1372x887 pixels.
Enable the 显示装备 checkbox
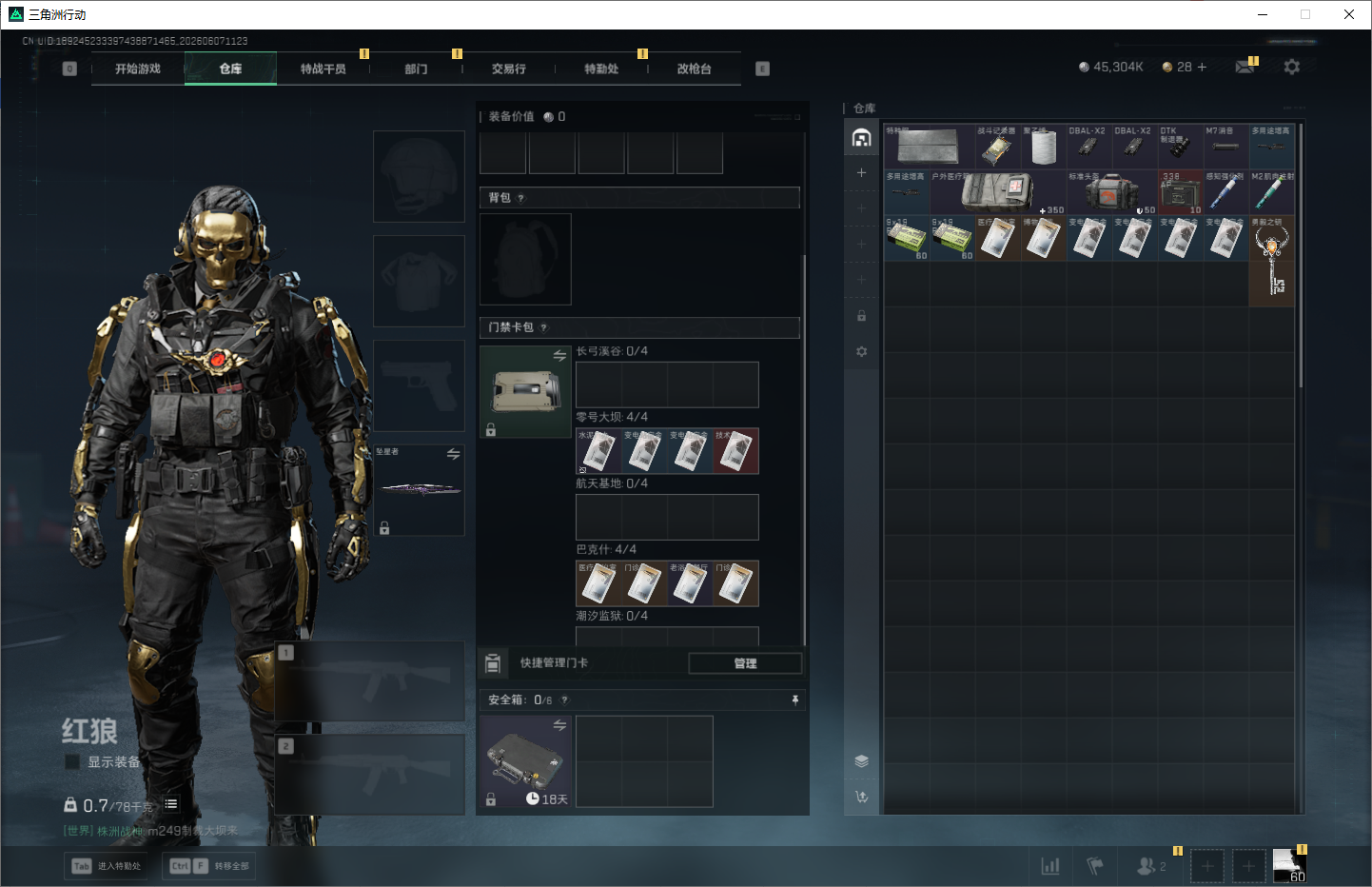point(71,761)
